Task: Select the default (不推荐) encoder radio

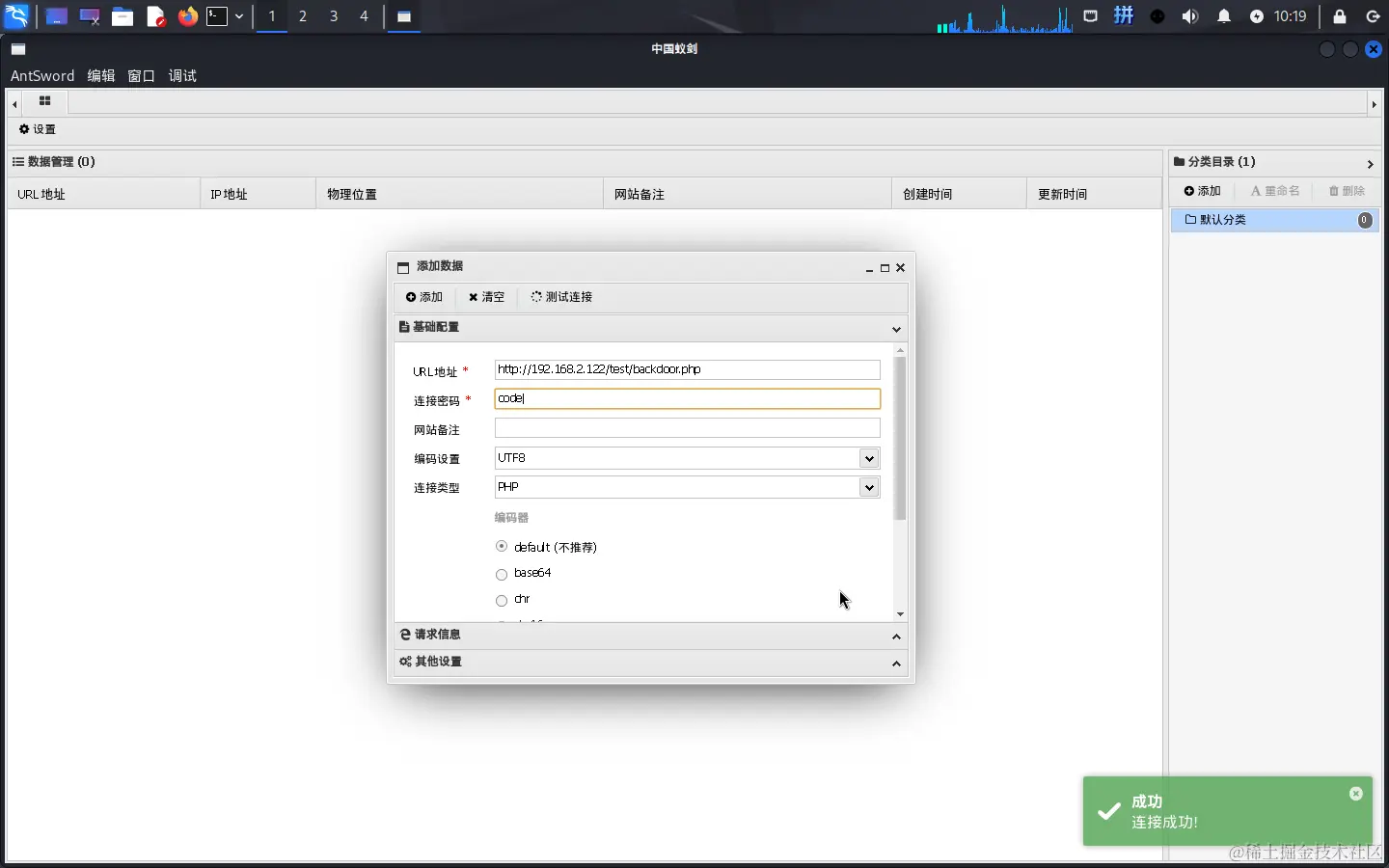Action: 502,547
